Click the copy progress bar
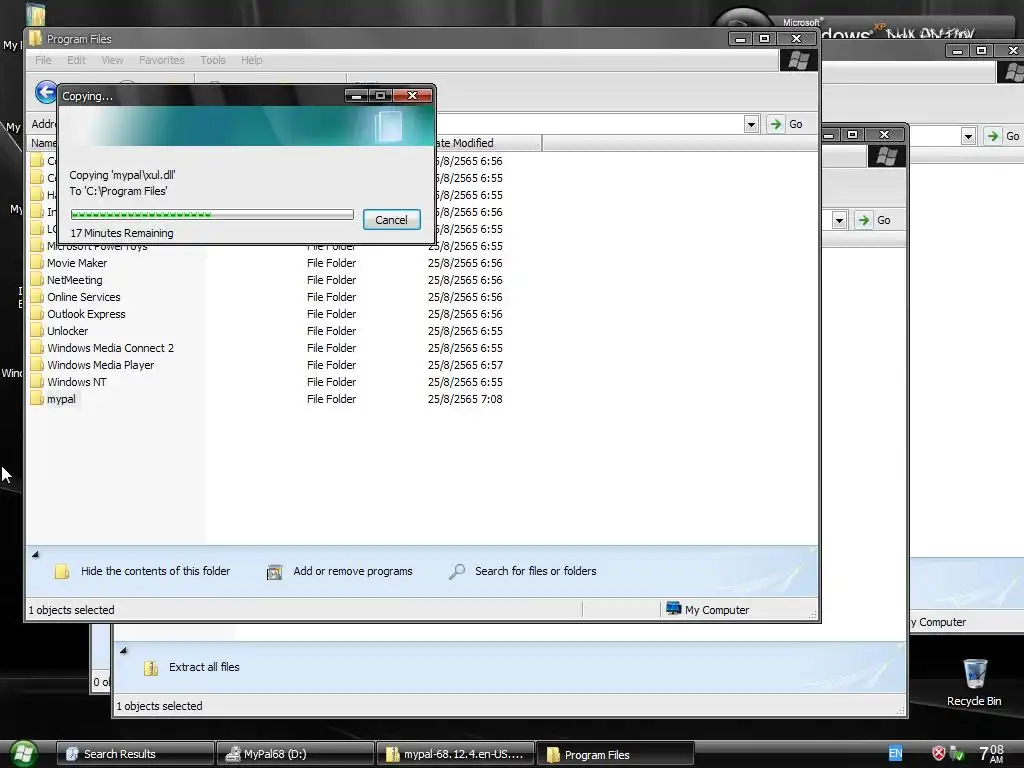1024x768 pixels. pyautogui.click(x=212, y=214)
